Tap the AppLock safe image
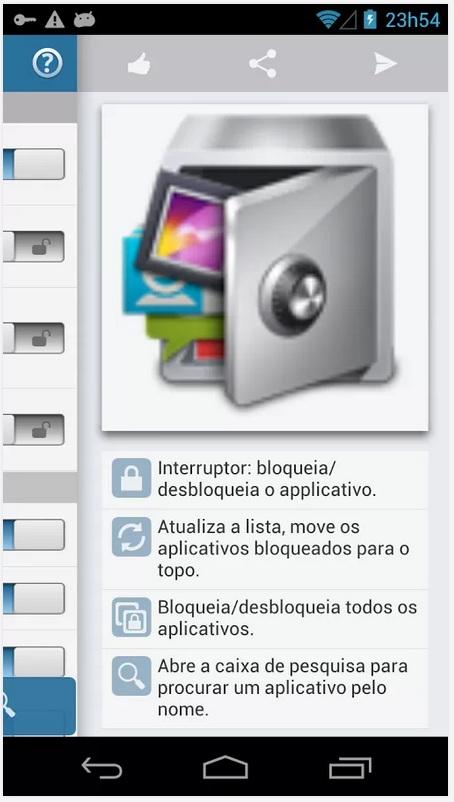 tap(265, 268)
